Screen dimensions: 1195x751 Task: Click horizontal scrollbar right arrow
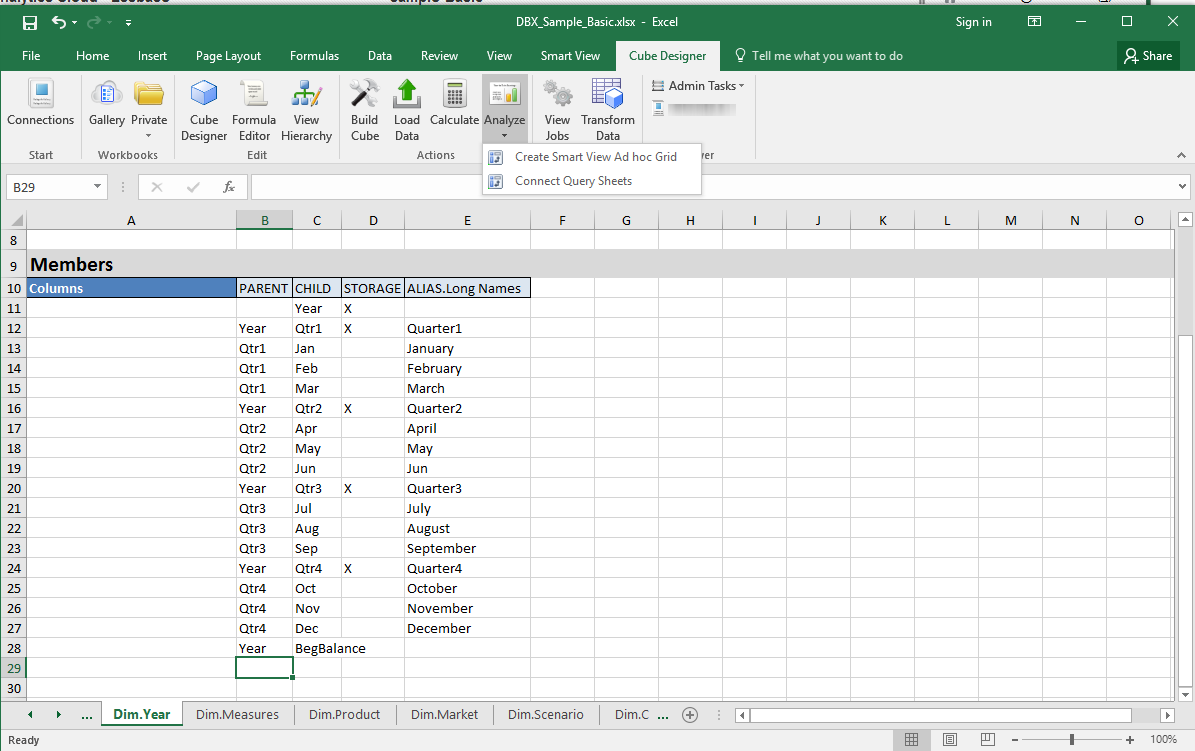[x=1167, y=715]
